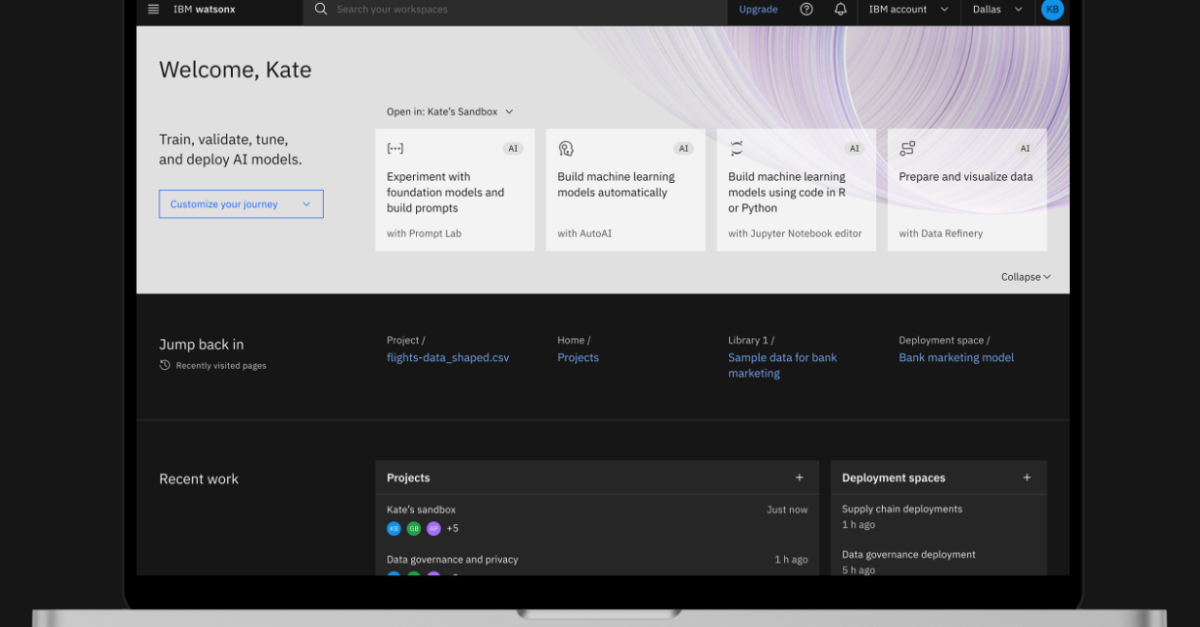Click the Data Refinery card icon
This screenshot has height=627, width=1200.
907,148
